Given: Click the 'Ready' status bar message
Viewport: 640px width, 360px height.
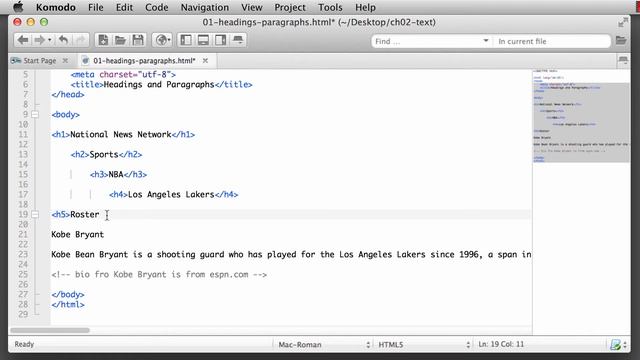Looking at the screenshot, I should coord(24,344).
